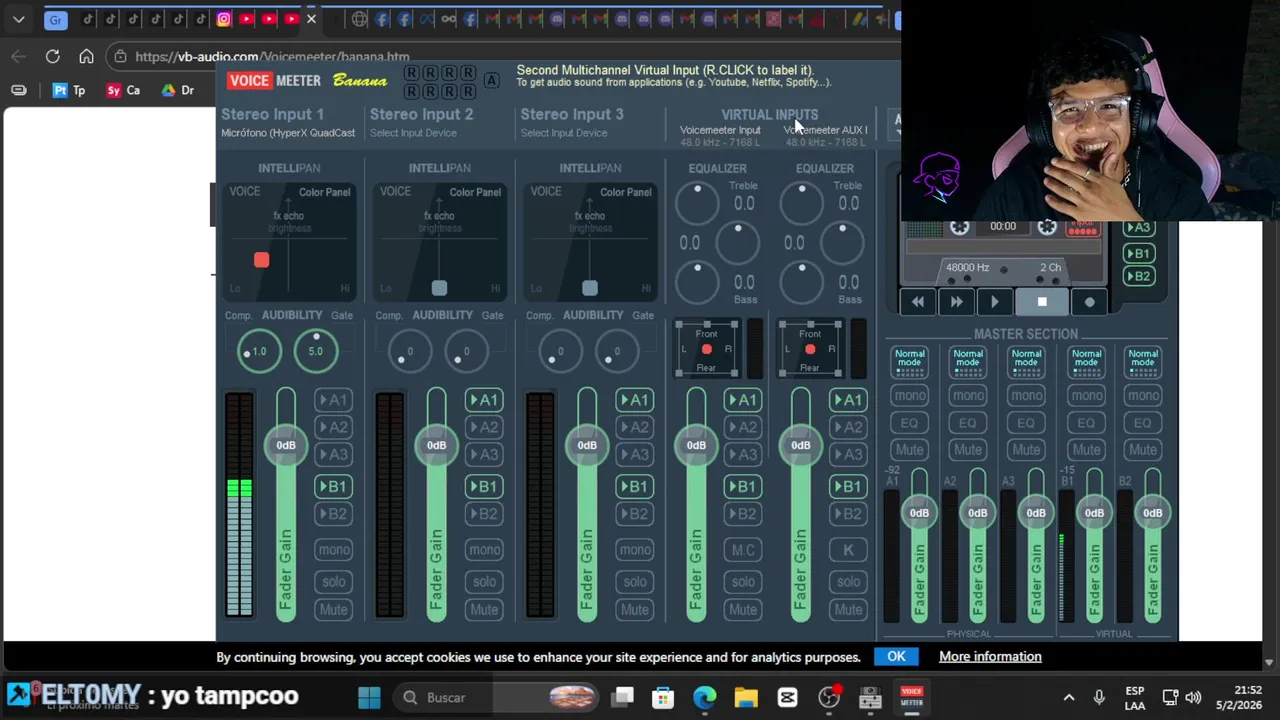Screen dimensions: 1280x720
Task: Mute the Voicemeeter Input virtual strip
Action: point(743,609)
